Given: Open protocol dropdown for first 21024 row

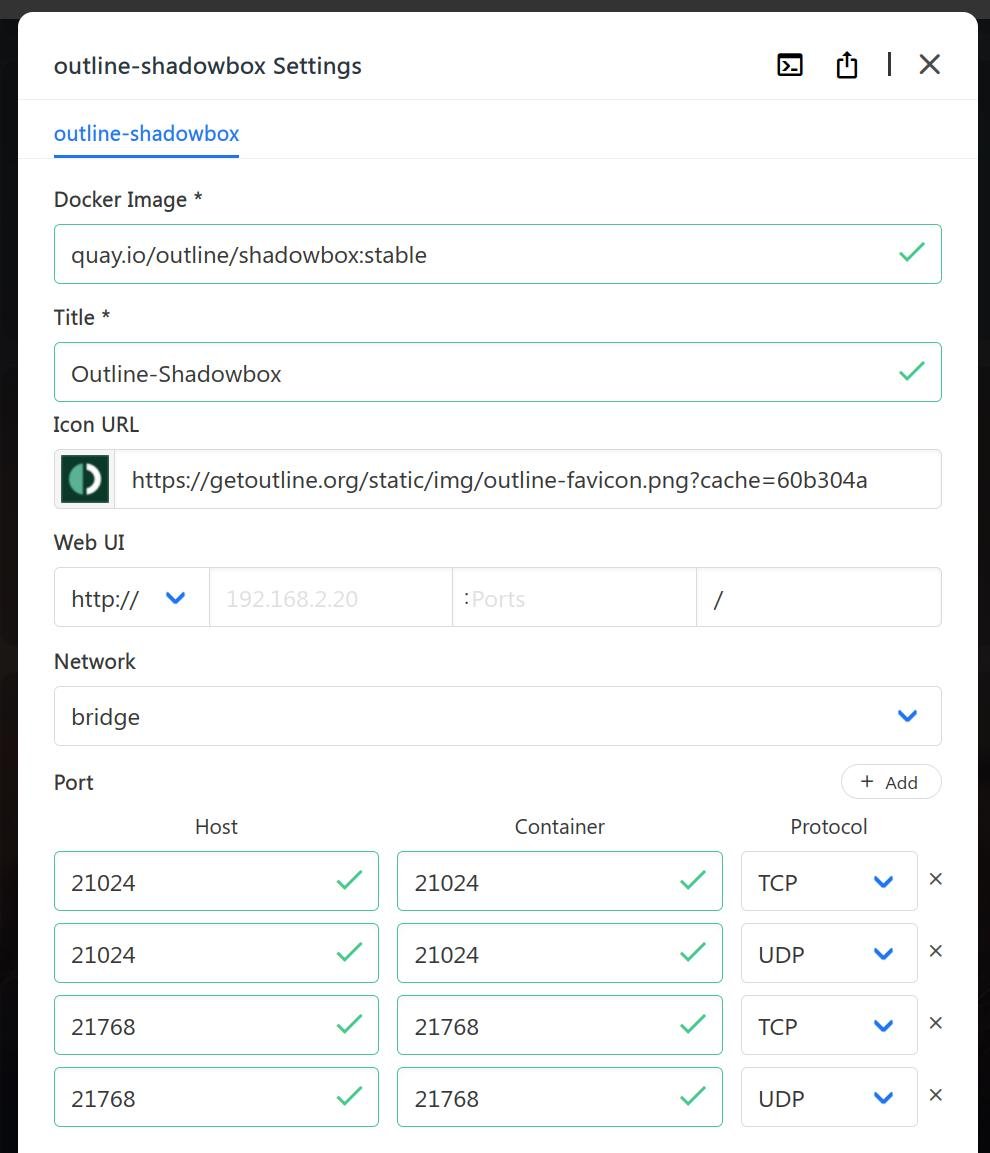Looking at the screenshot, I should point(828,881).
